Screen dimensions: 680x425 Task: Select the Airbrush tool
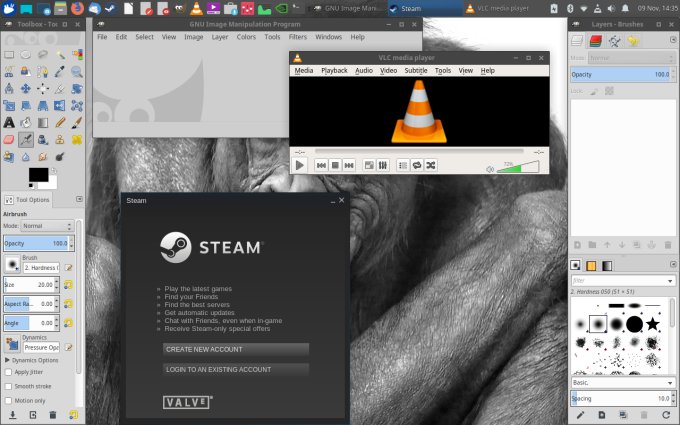[26, 139]
